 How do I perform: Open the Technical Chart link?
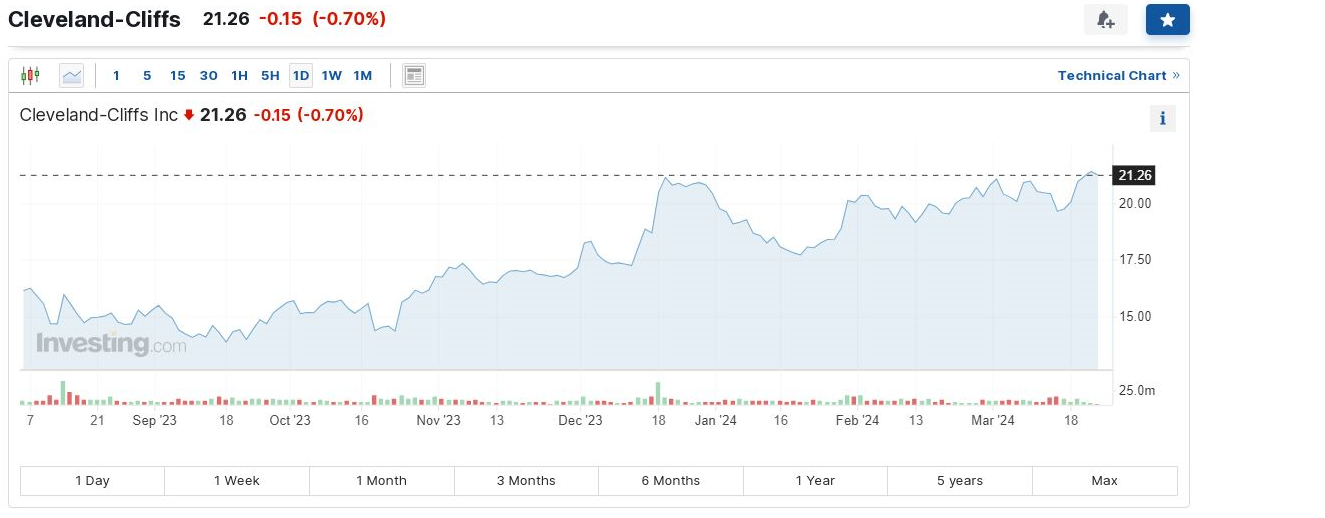pos(1112,75)
